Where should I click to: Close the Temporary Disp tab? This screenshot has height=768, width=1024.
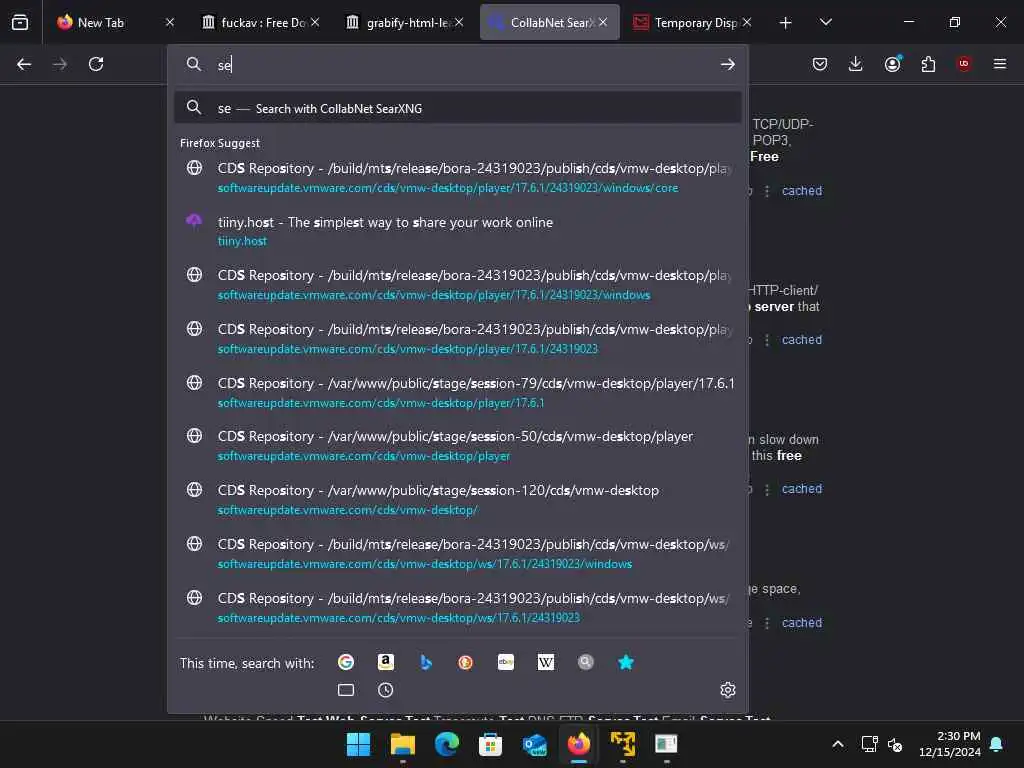747,22
